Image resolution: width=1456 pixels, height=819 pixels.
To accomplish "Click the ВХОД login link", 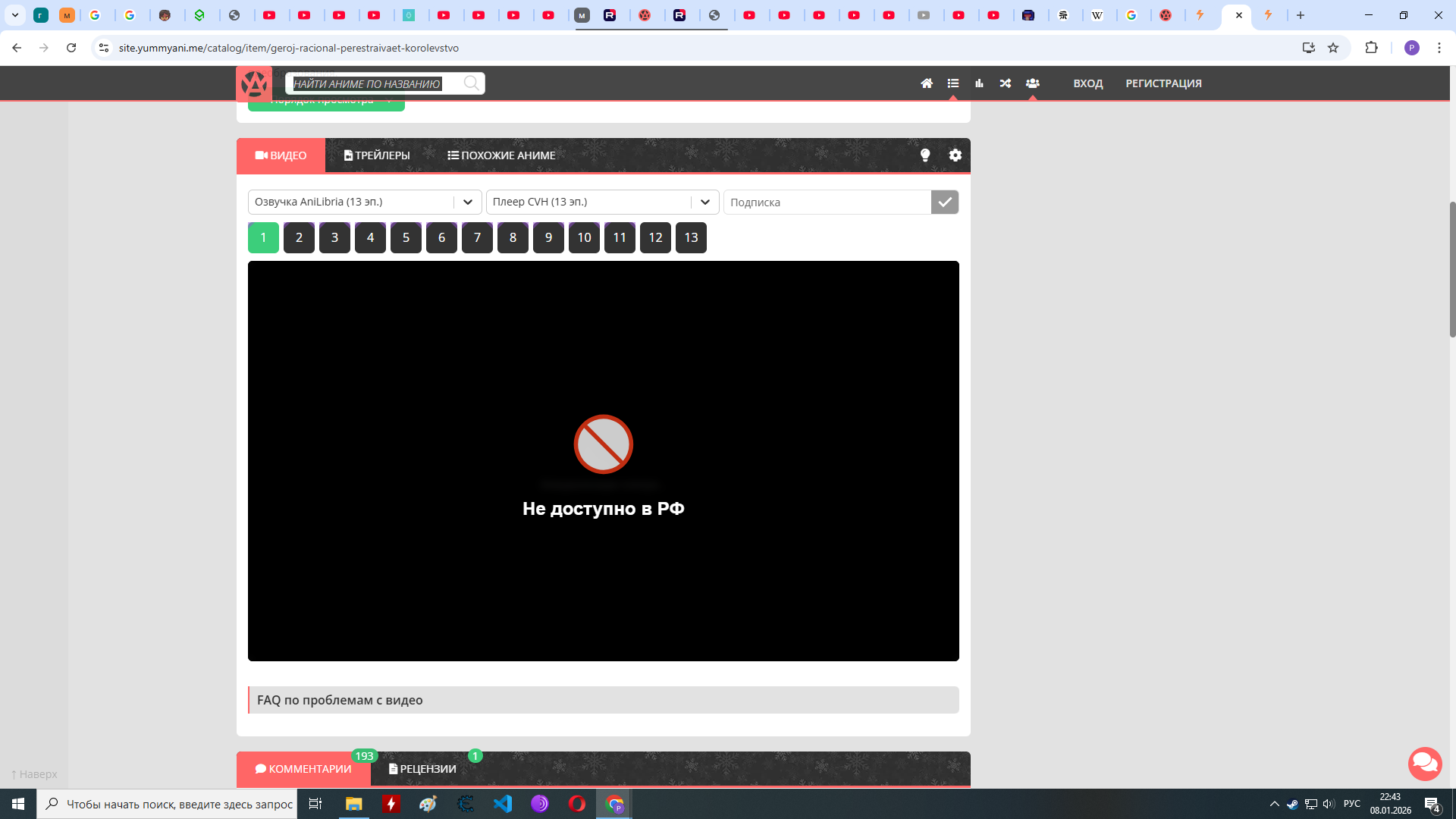I will [1087, 83].
